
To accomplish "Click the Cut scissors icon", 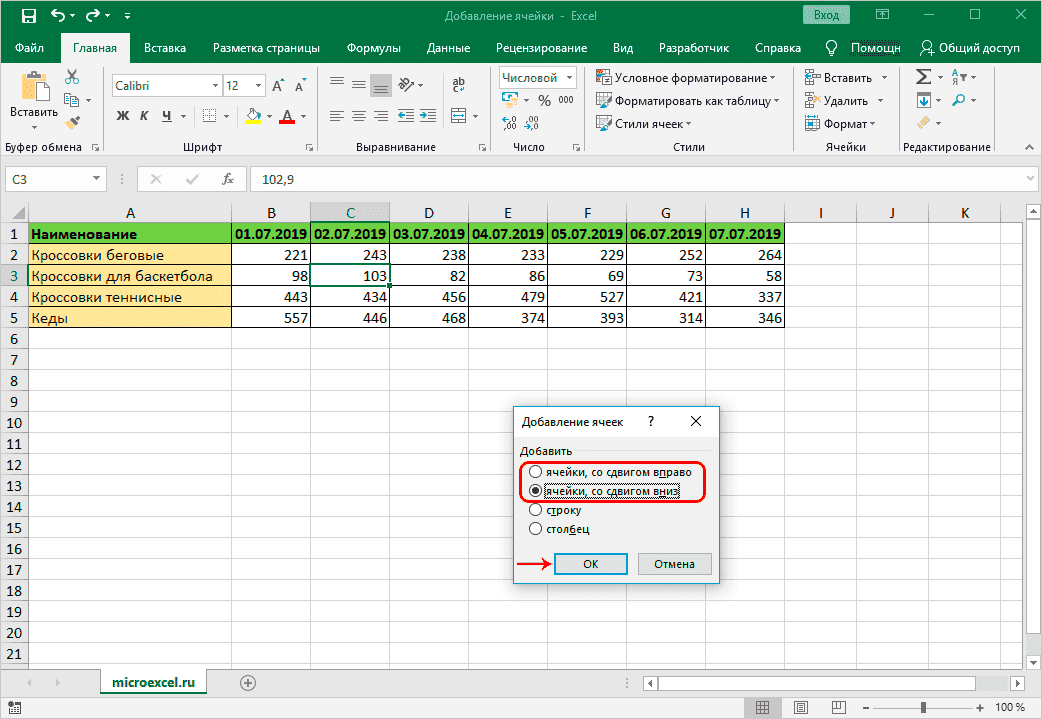I will coord(72,77).
